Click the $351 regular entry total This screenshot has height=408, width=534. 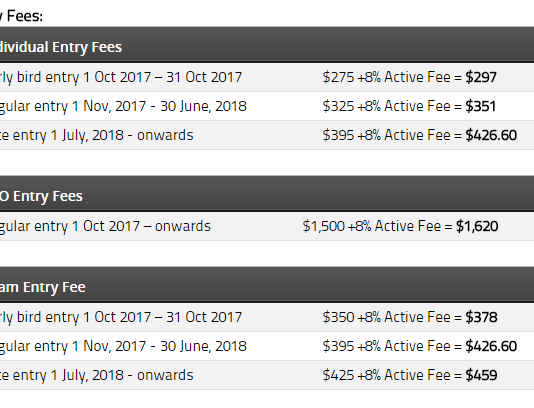(481, 106)
